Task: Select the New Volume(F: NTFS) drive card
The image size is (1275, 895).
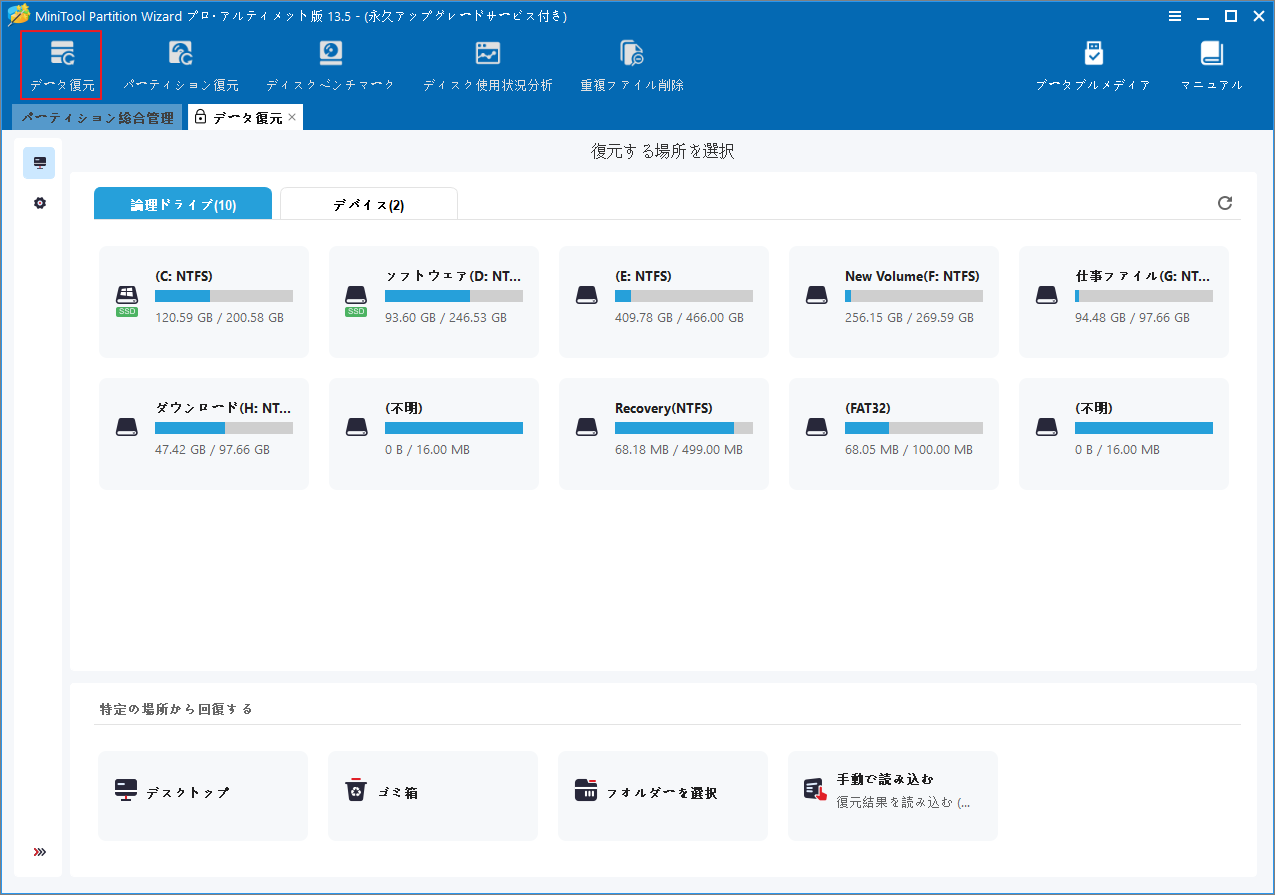Action: click(893, 301)
